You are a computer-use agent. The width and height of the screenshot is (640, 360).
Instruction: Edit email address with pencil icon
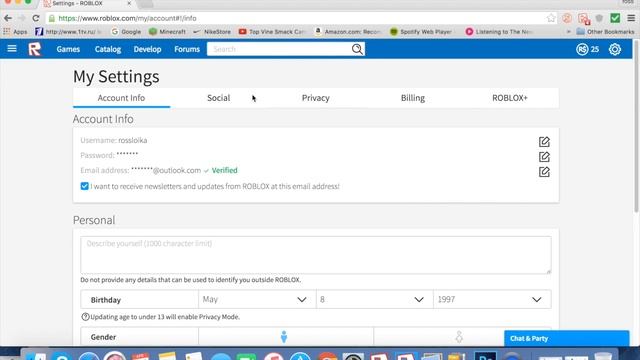click(x=544, y=172)
